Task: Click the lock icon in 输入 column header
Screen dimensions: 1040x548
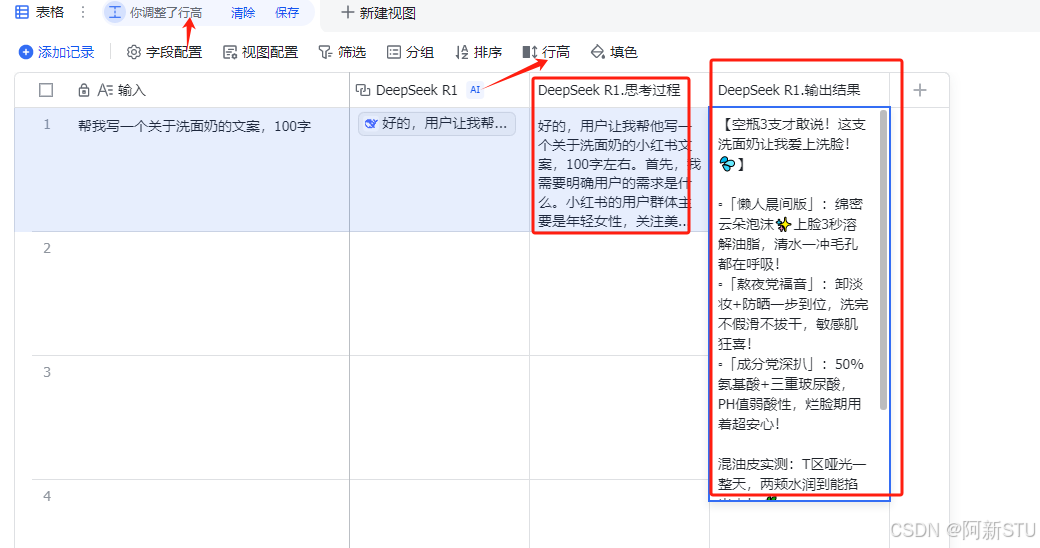Action: point(84,90)
